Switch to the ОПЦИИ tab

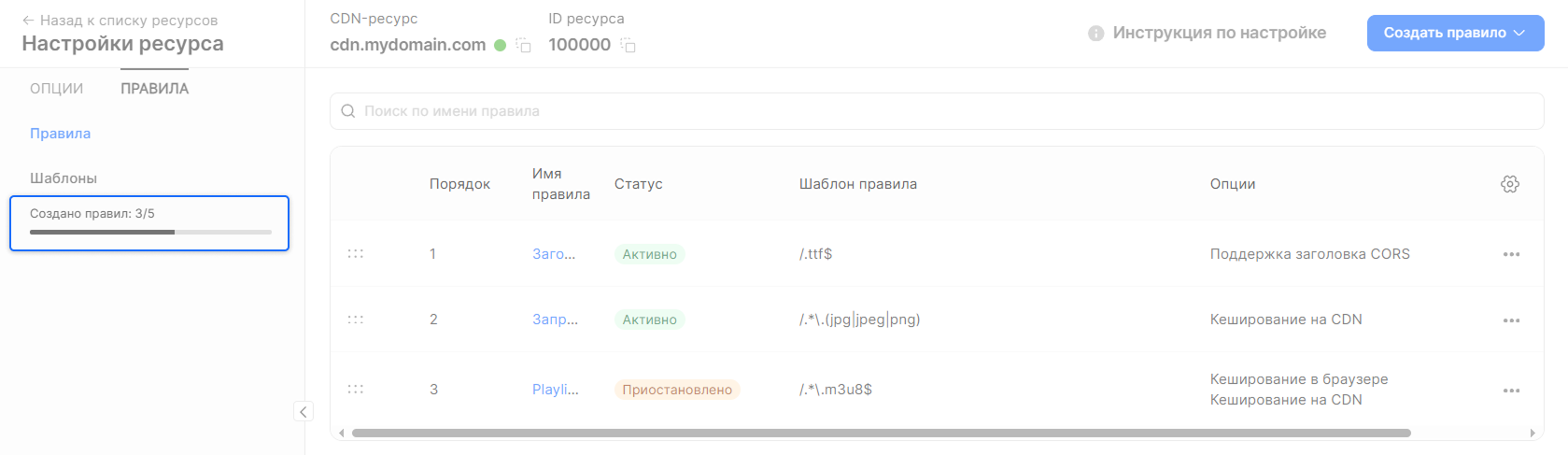pos(56,89)
